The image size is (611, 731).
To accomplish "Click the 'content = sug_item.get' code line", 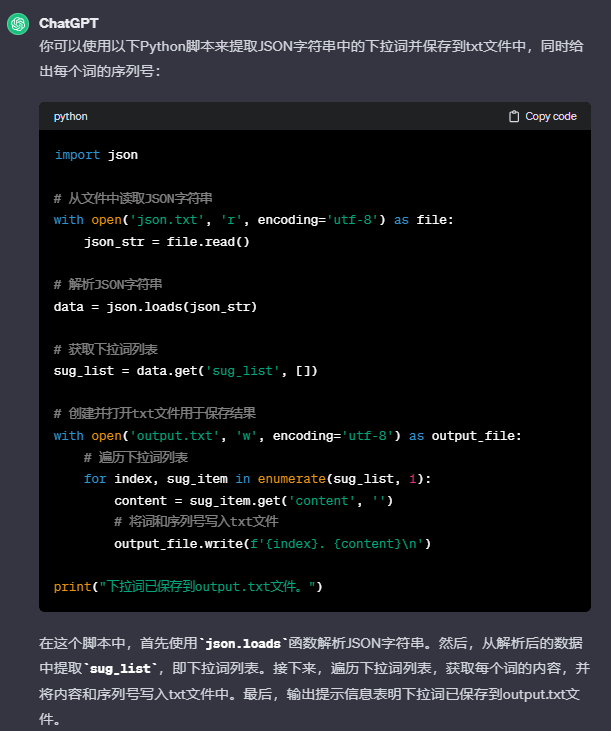I will click(x=254, y=500).
